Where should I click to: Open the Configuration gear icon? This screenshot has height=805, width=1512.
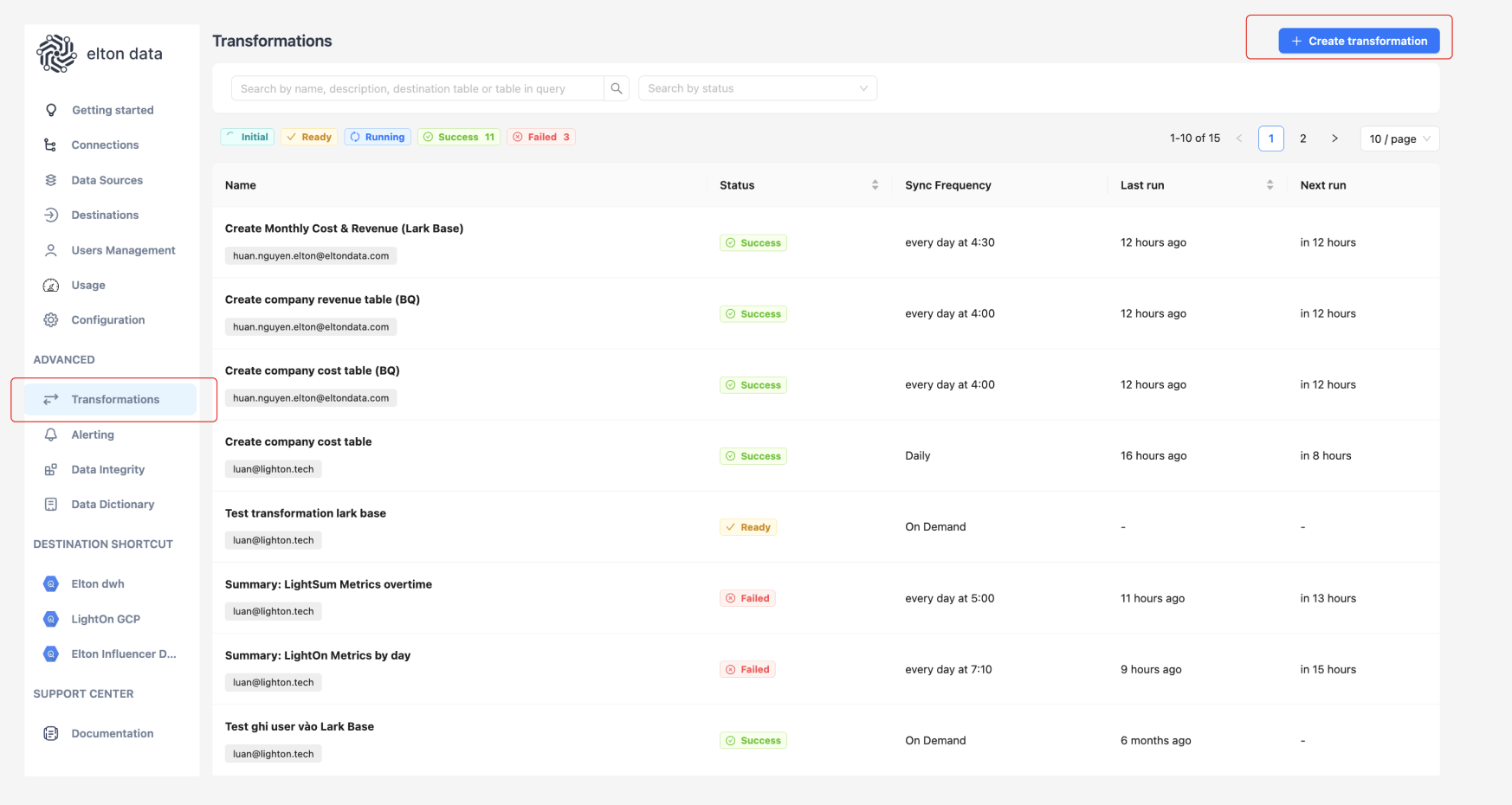coord(51,319)
